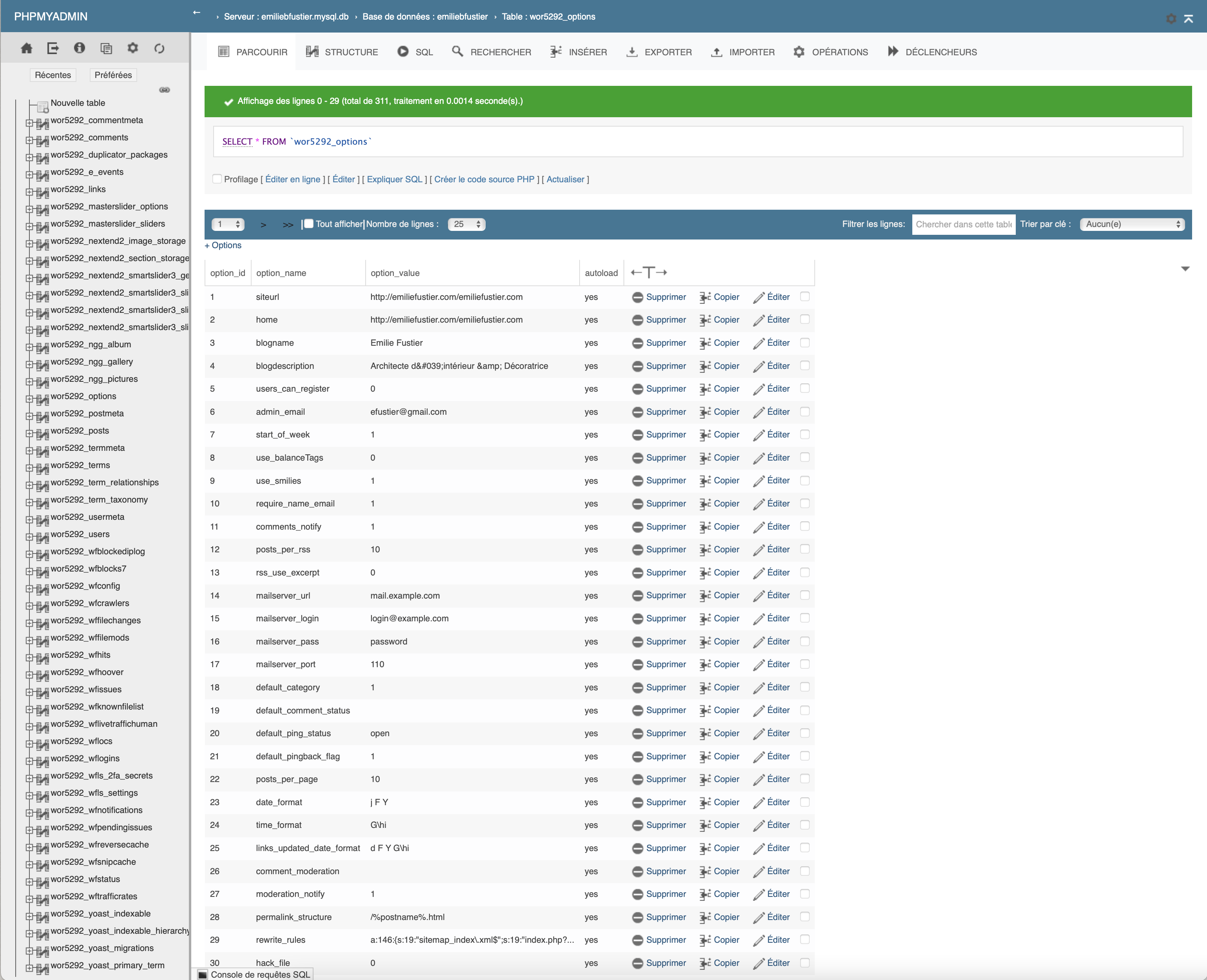Check the Tout afficher checkbox
1207x980 pixels.
tap(309, 224)
